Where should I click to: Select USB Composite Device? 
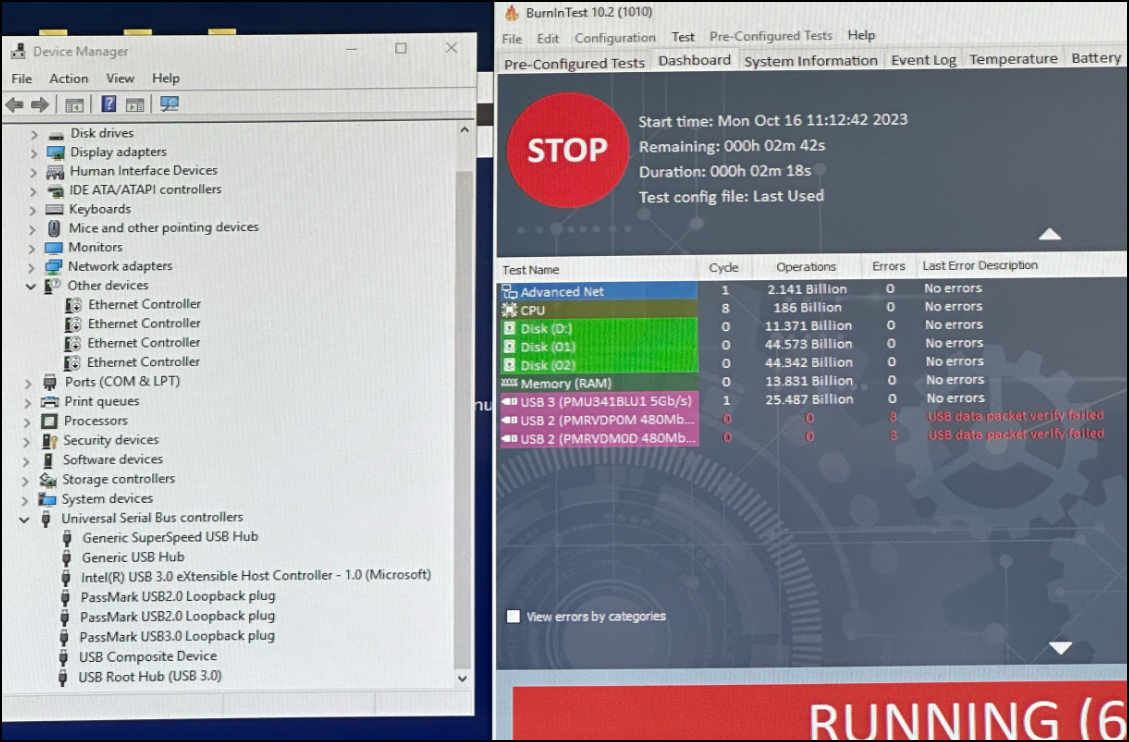tap(148, 656)
